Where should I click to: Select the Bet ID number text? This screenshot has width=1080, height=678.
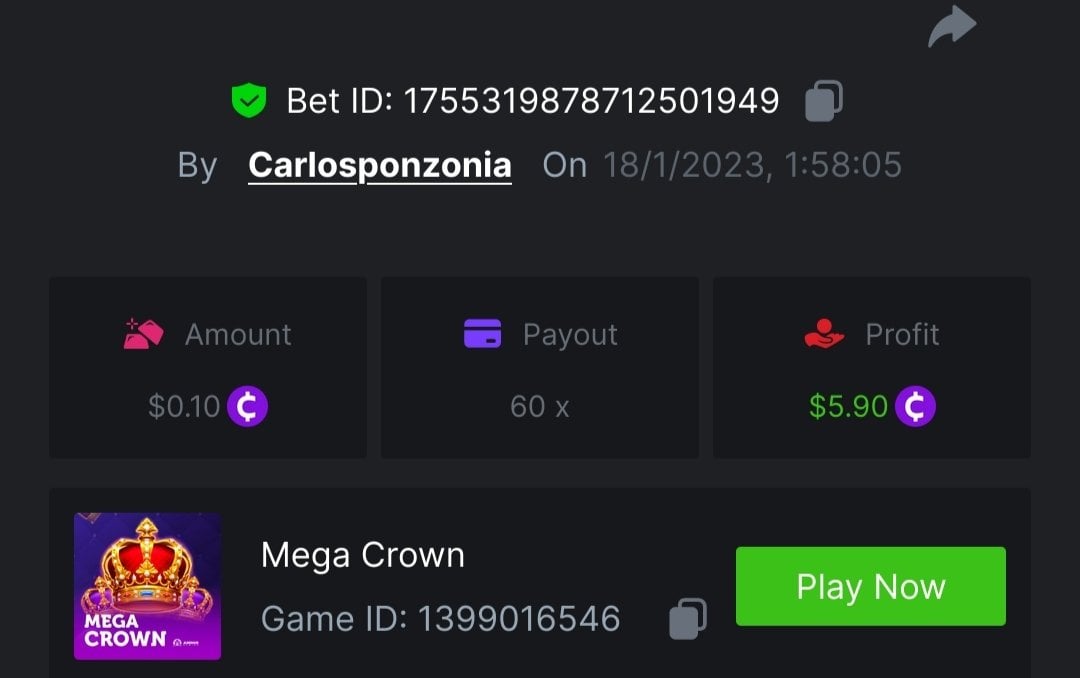pos(590,101)
